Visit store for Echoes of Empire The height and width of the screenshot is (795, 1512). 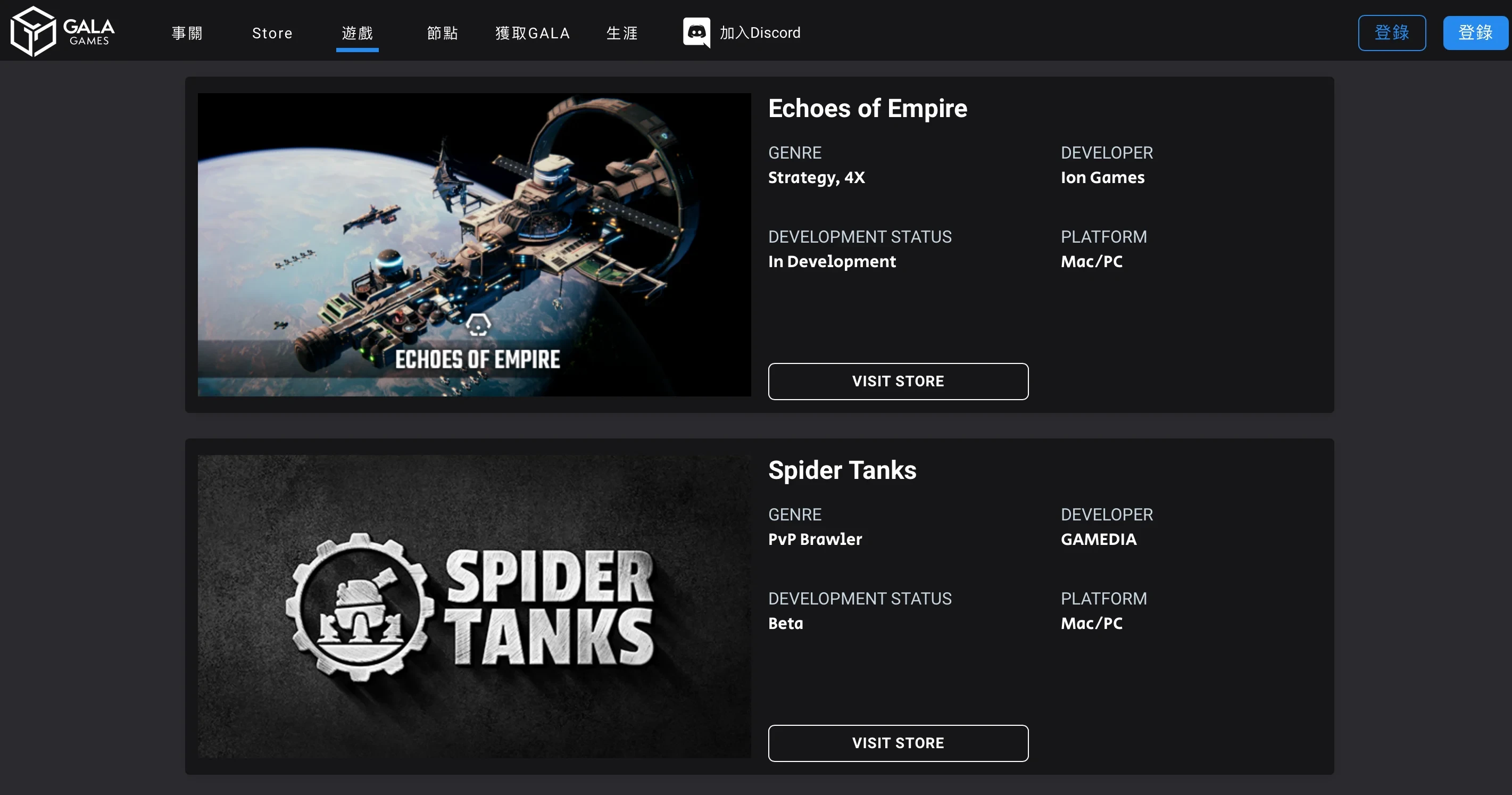(x=898, y=382)
